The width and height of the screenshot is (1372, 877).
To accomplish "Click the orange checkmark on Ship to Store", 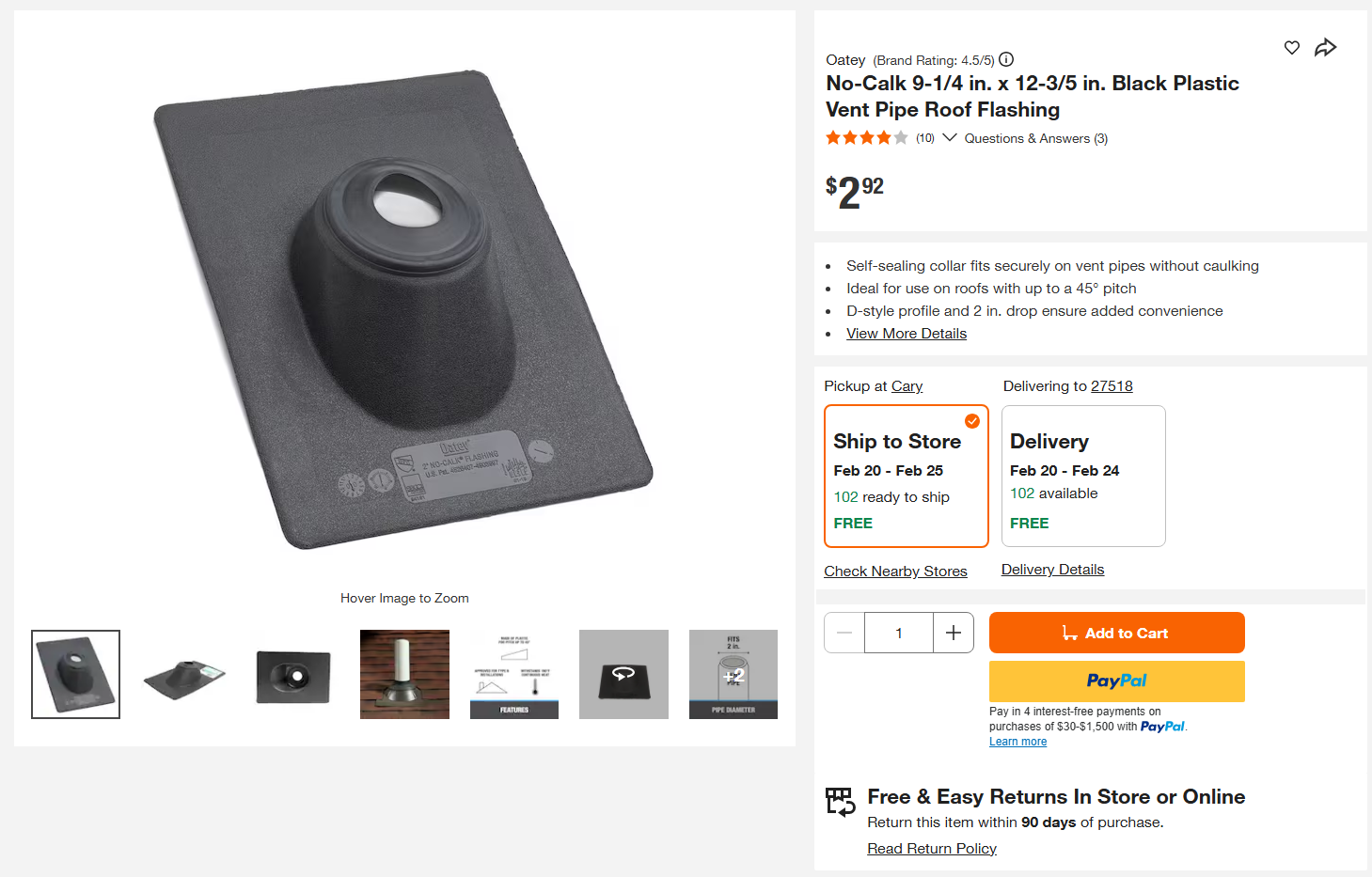I will [972, 420].
